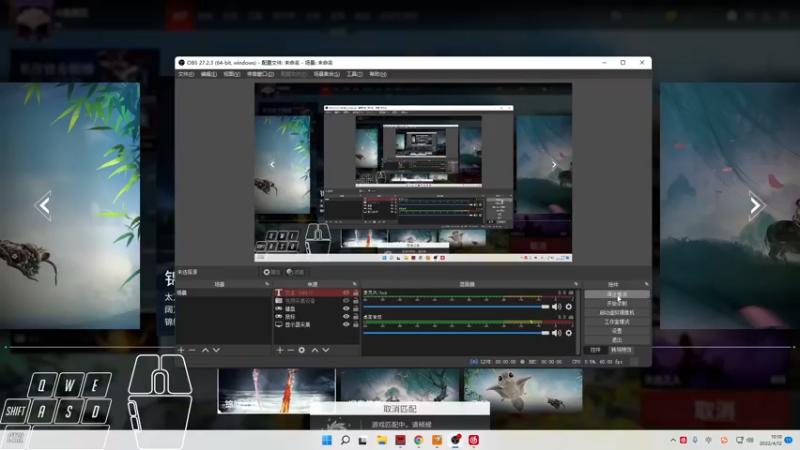
Task: Click the right carousel arrow on background
Action: pyautogui.click(x=756, y=206)
